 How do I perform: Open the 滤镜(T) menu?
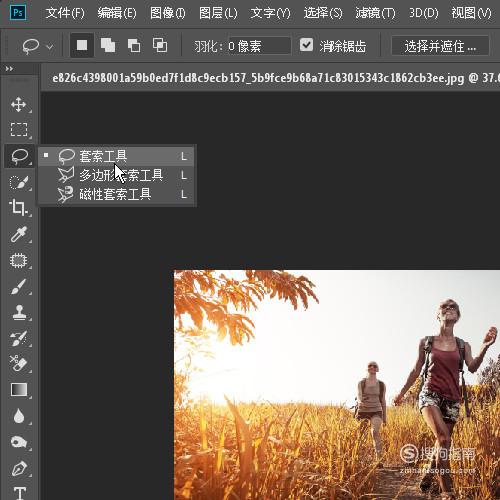pyautogui.click(x=375, y=13)
